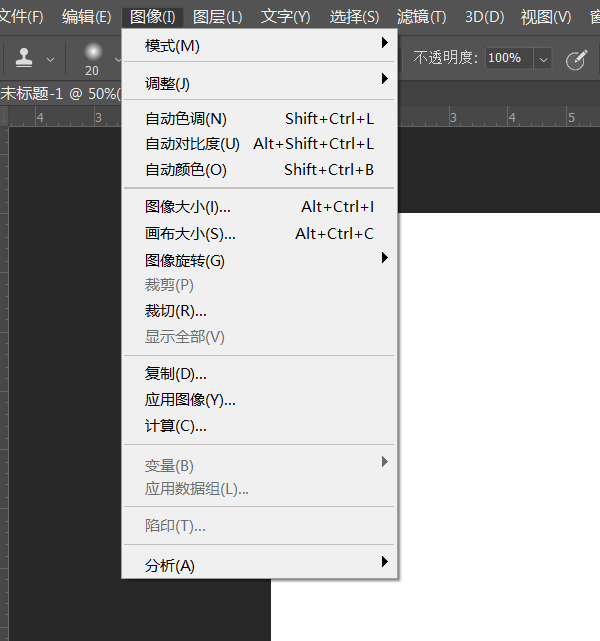Close the open 图像(I) menu
Viewport: 600px width, 641px height.
tap(152, 17)
